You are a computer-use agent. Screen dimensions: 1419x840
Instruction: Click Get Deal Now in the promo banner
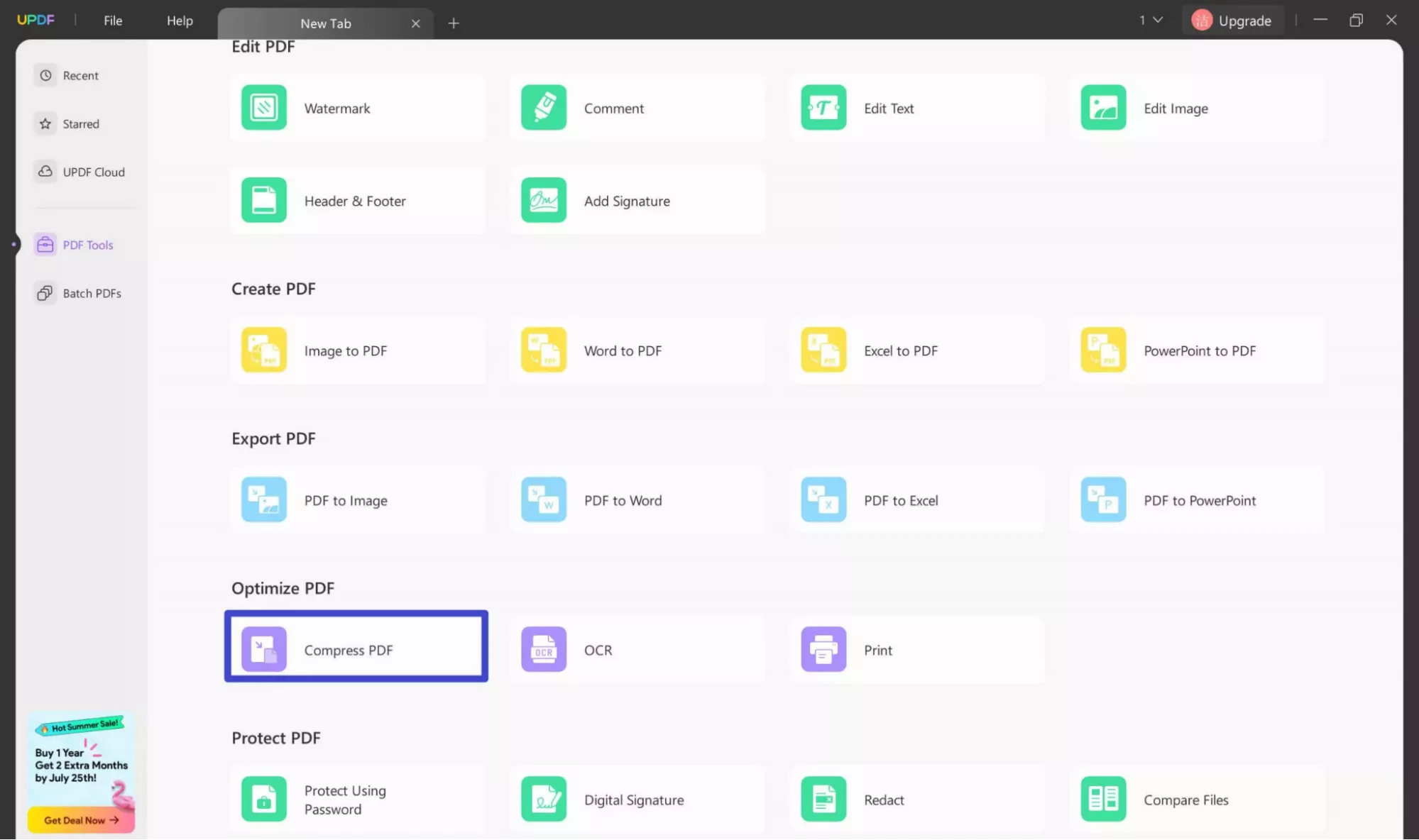[81, 820]
